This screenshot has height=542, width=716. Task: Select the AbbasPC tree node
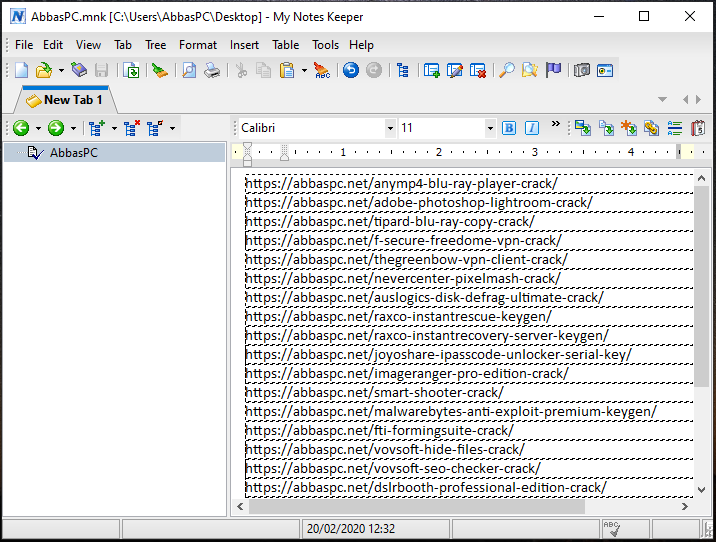(74, 153)
